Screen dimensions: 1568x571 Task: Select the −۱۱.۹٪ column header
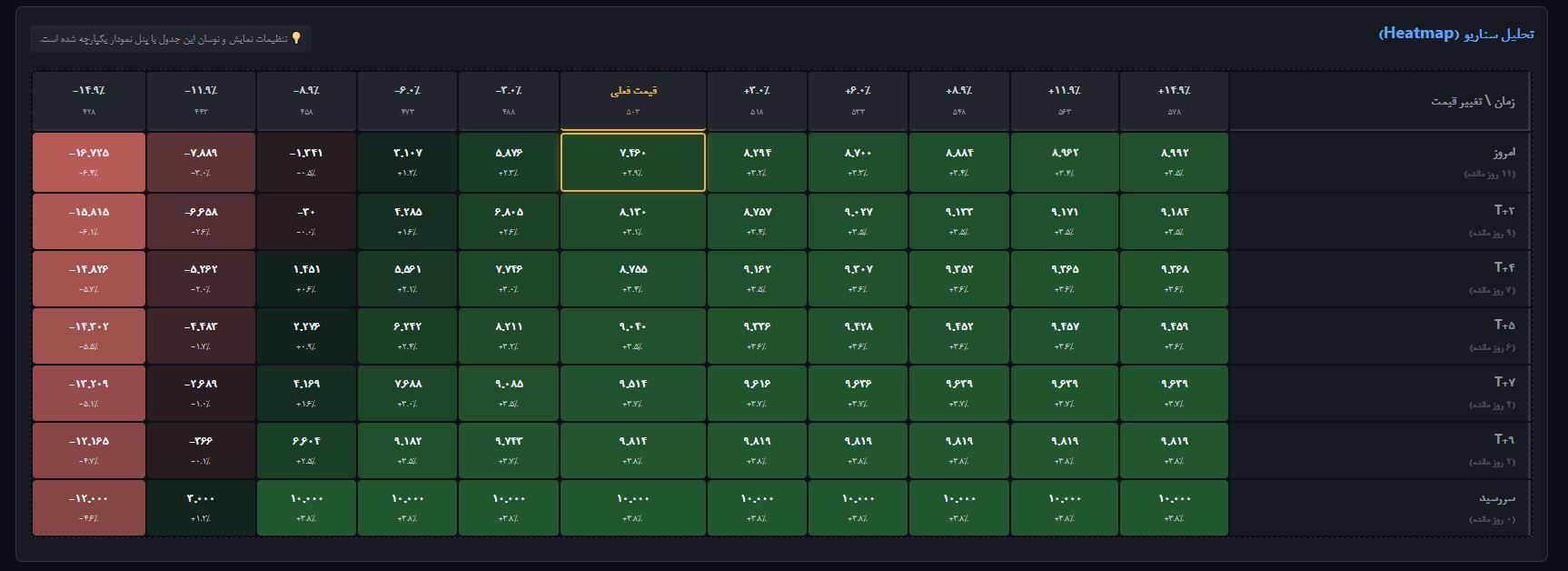pos(201,101)
